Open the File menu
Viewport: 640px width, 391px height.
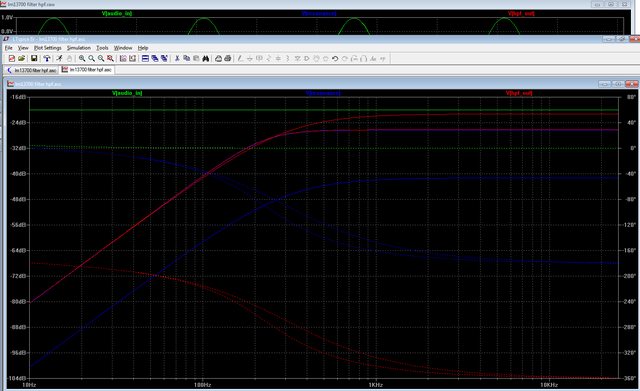(9, 48)
